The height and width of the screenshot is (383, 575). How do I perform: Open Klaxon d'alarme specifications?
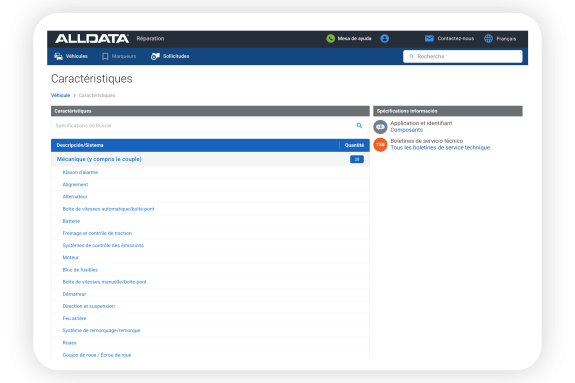80,172
